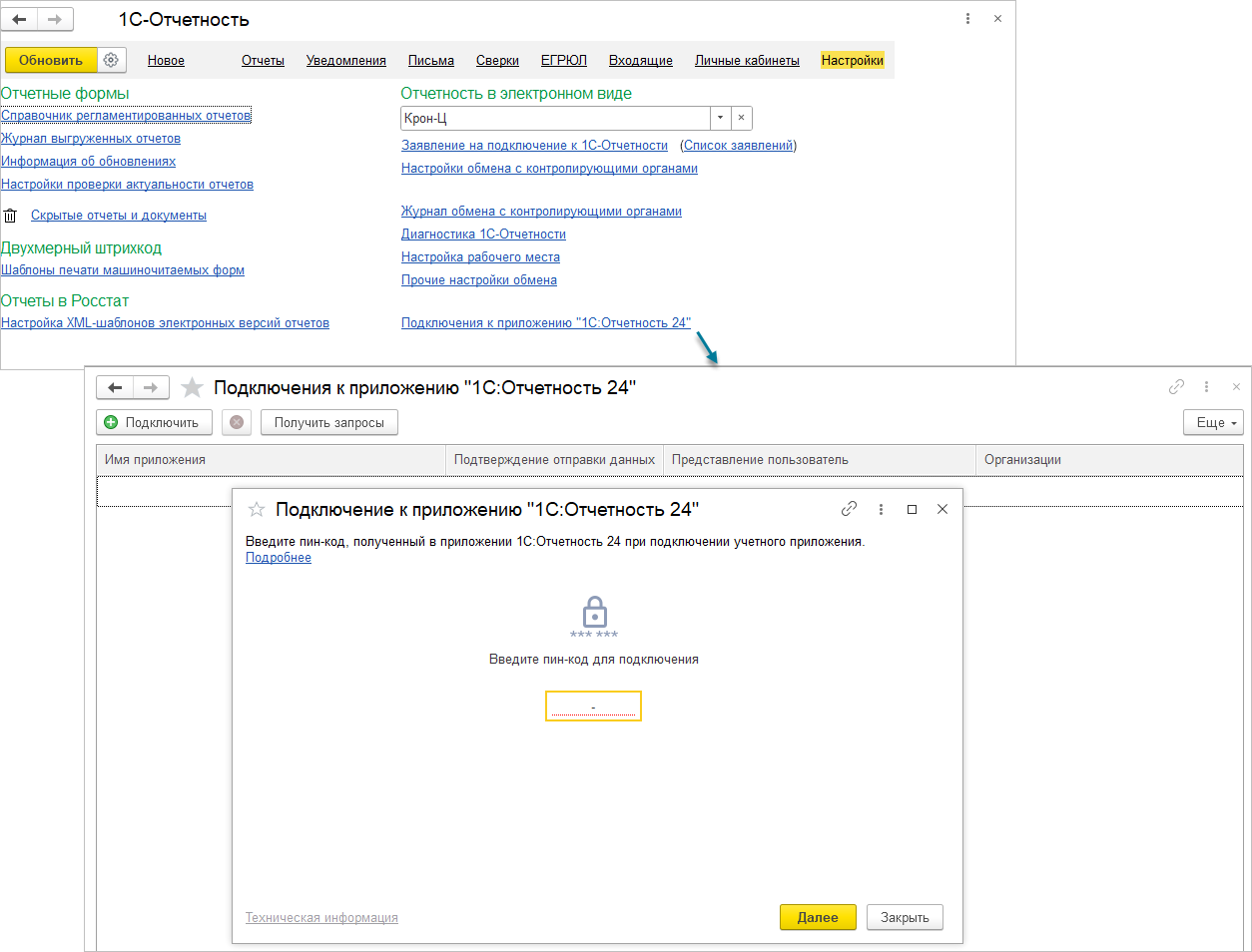
Task: Open the Входящие tab
Action: pos(641,61)
